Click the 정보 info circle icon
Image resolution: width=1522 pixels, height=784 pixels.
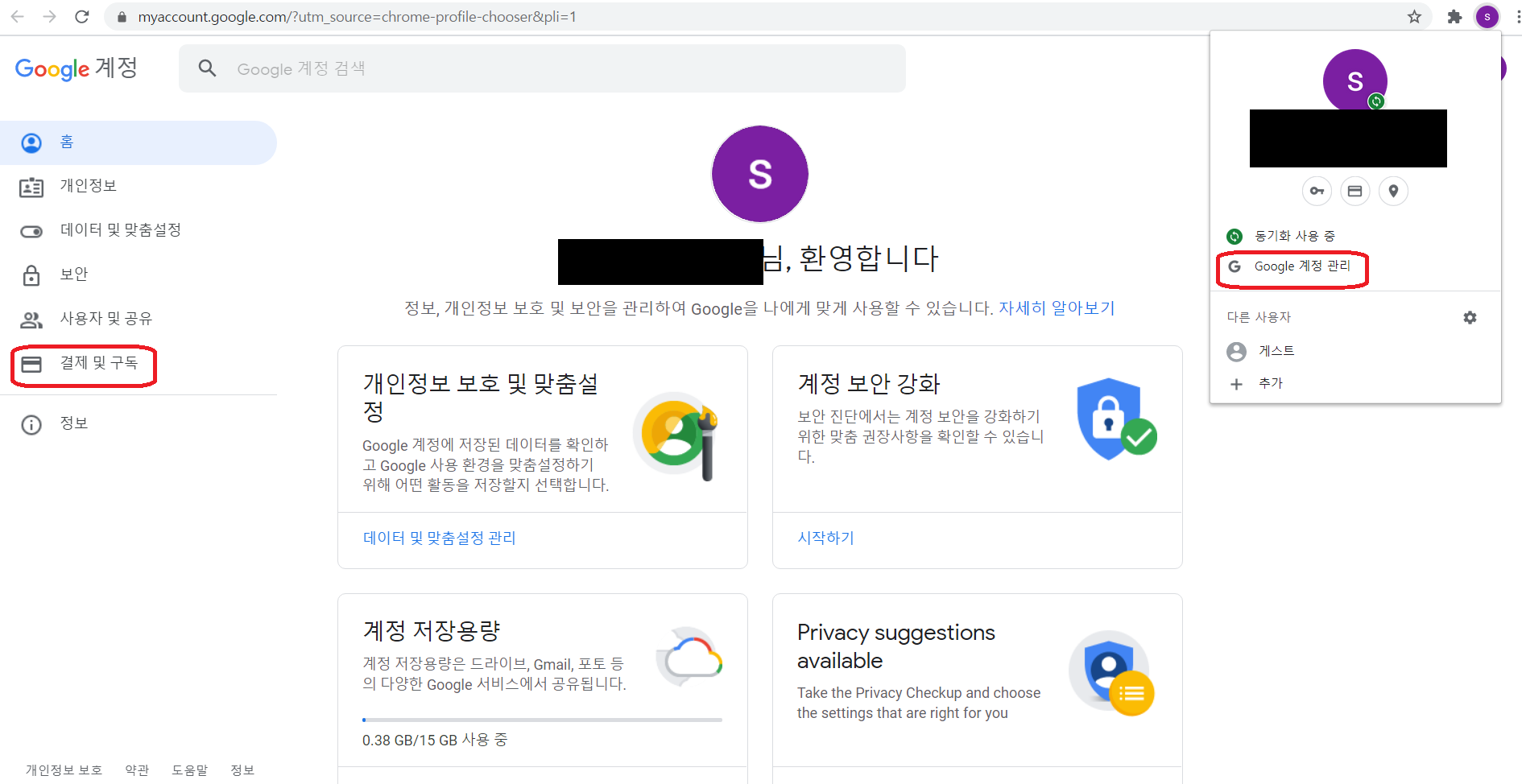[x=31, y=425]
